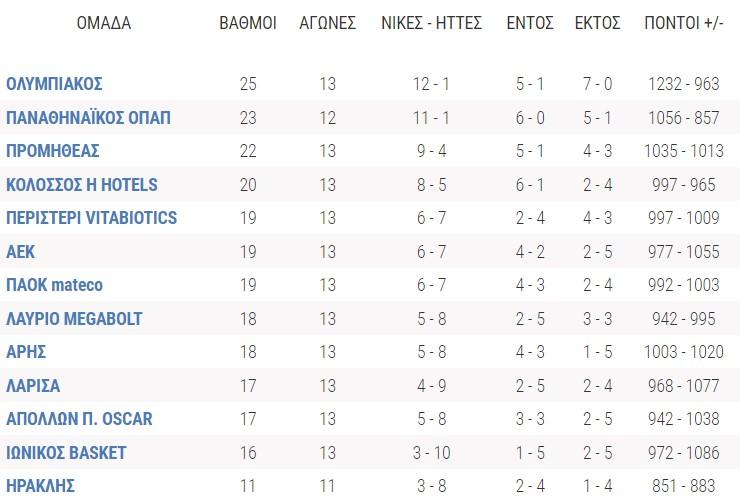Image resolution: width=740 pixels, height=500 pixels.
Task: Sort by the ΒΑΘΜΟΙ column header
Action: [x=248, y=23]
